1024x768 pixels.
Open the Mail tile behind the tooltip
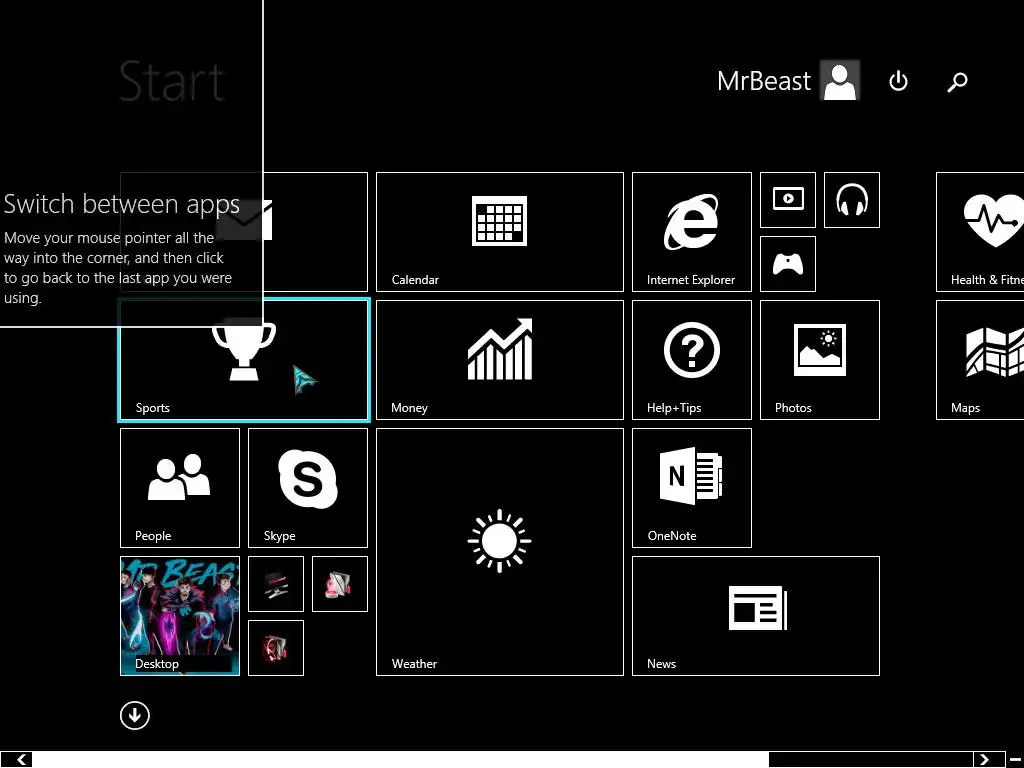[315, 232]
